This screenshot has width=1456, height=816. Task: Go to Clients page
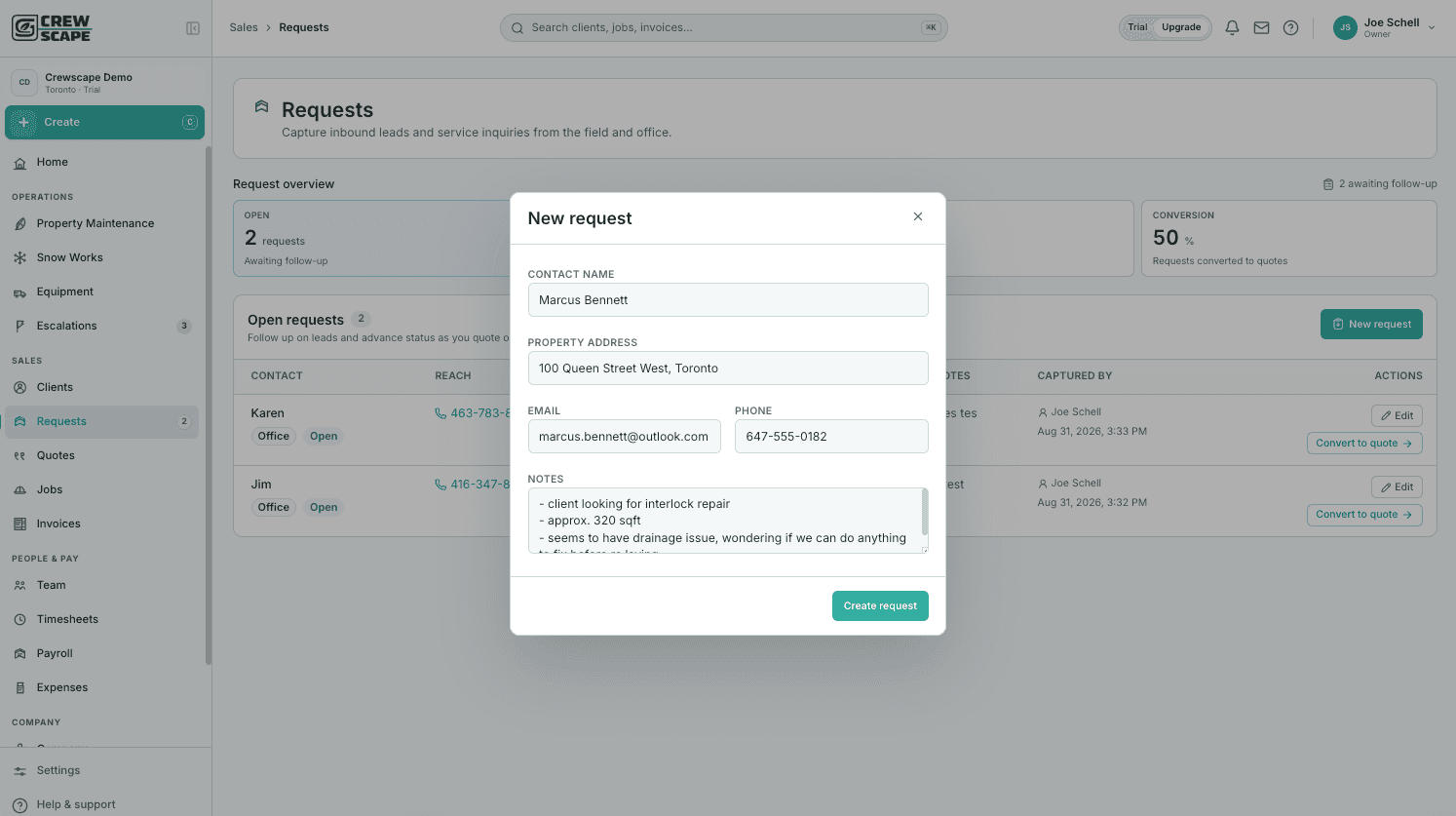(104, 388)
